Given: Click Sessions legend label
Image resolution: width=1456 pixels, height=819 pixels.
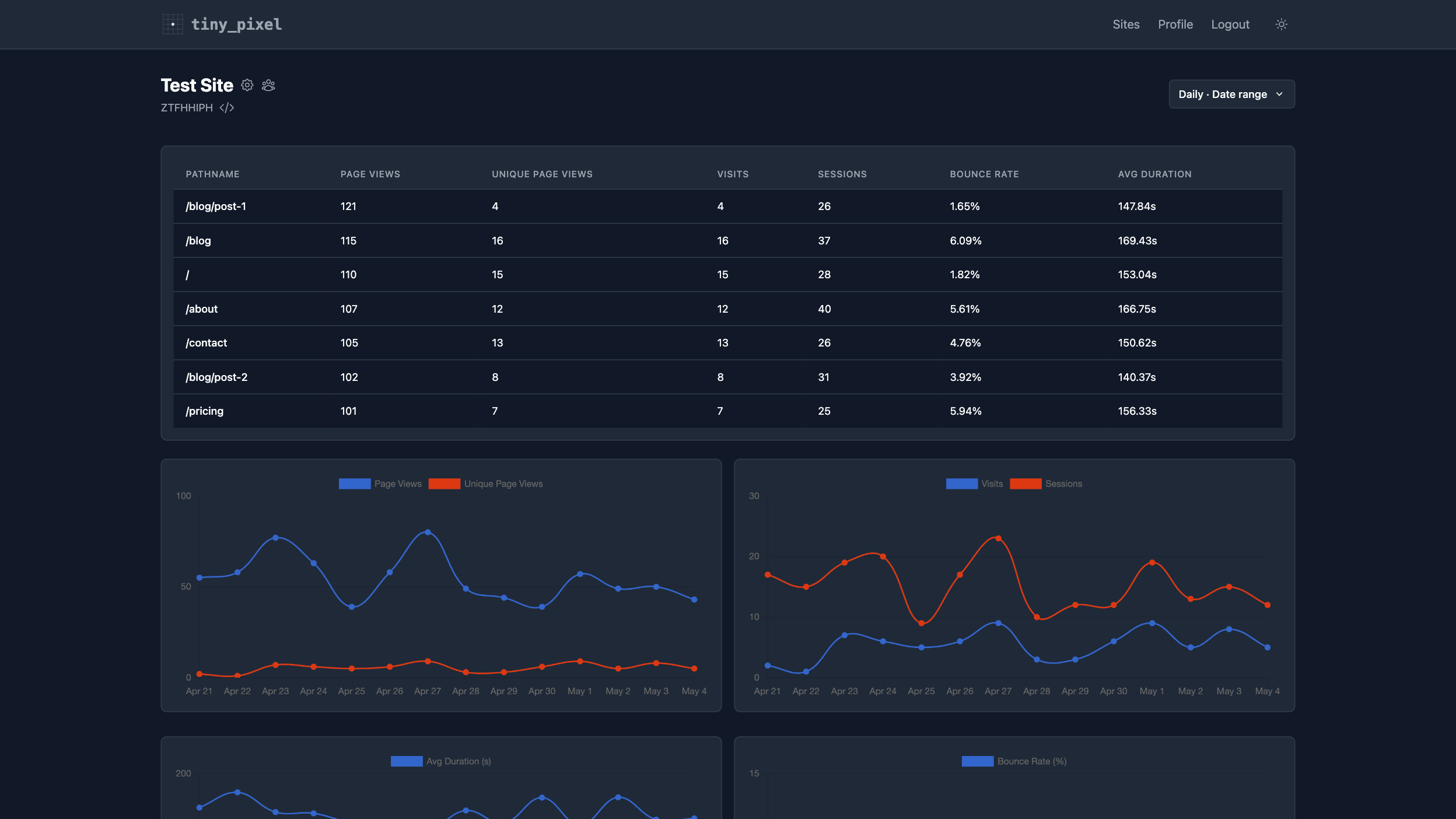Looking at the screenshot, I should tap(1063, 484).
